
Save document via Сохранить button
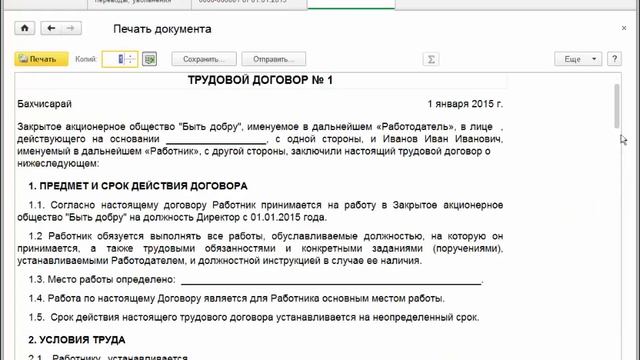[204, 59]
